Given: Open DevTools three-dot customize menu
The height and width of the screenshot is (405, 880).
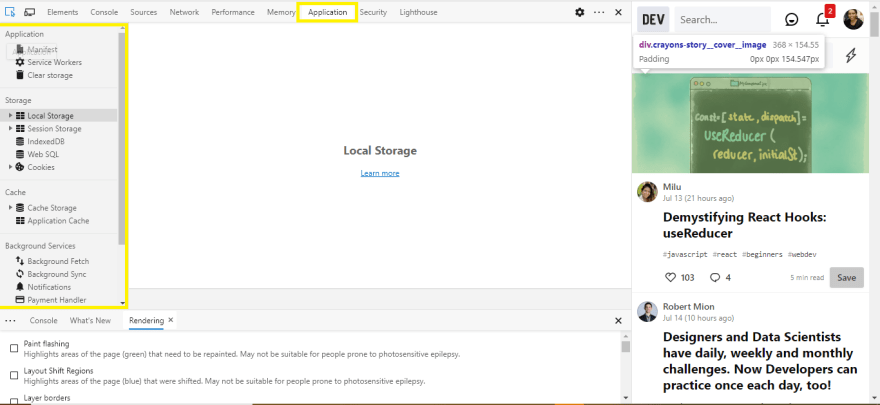Looking at the screenshot, I should pos(599,12).
